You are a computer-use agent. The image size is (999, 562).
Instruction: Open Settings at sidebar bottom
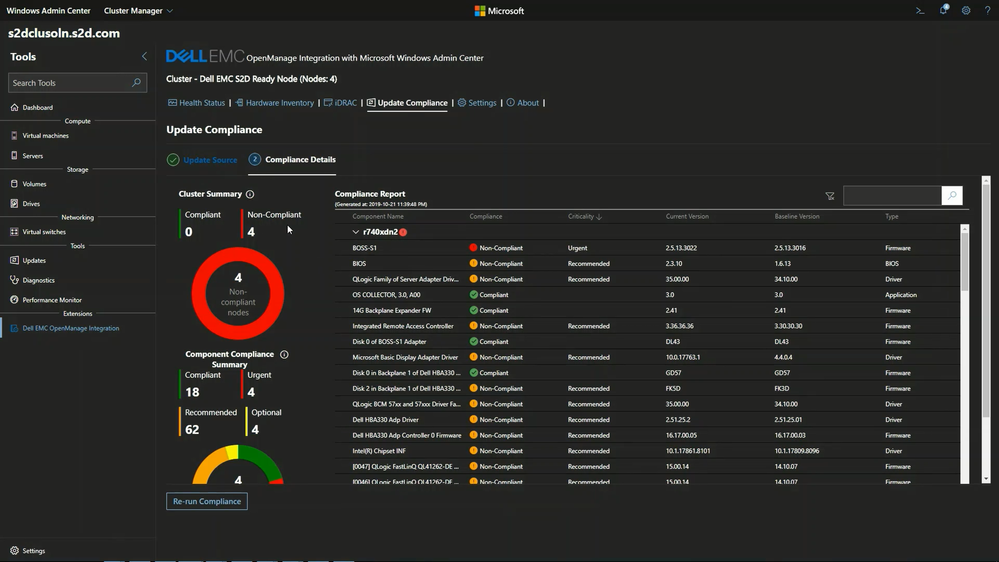click(x=28, y=551)
